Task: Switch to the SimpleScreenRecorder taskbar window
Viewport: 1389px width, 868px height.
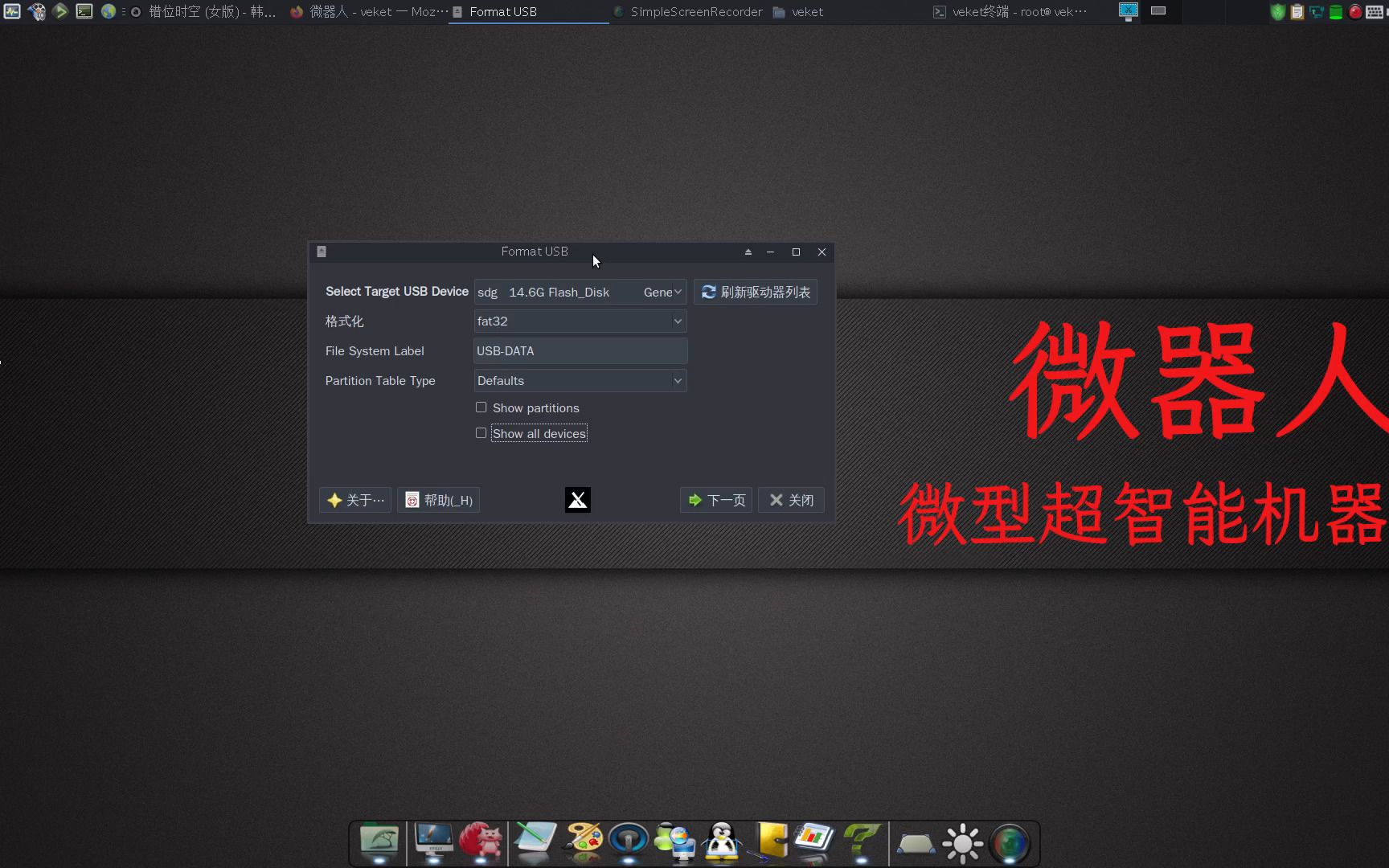Action: click(x=688, y=12)
